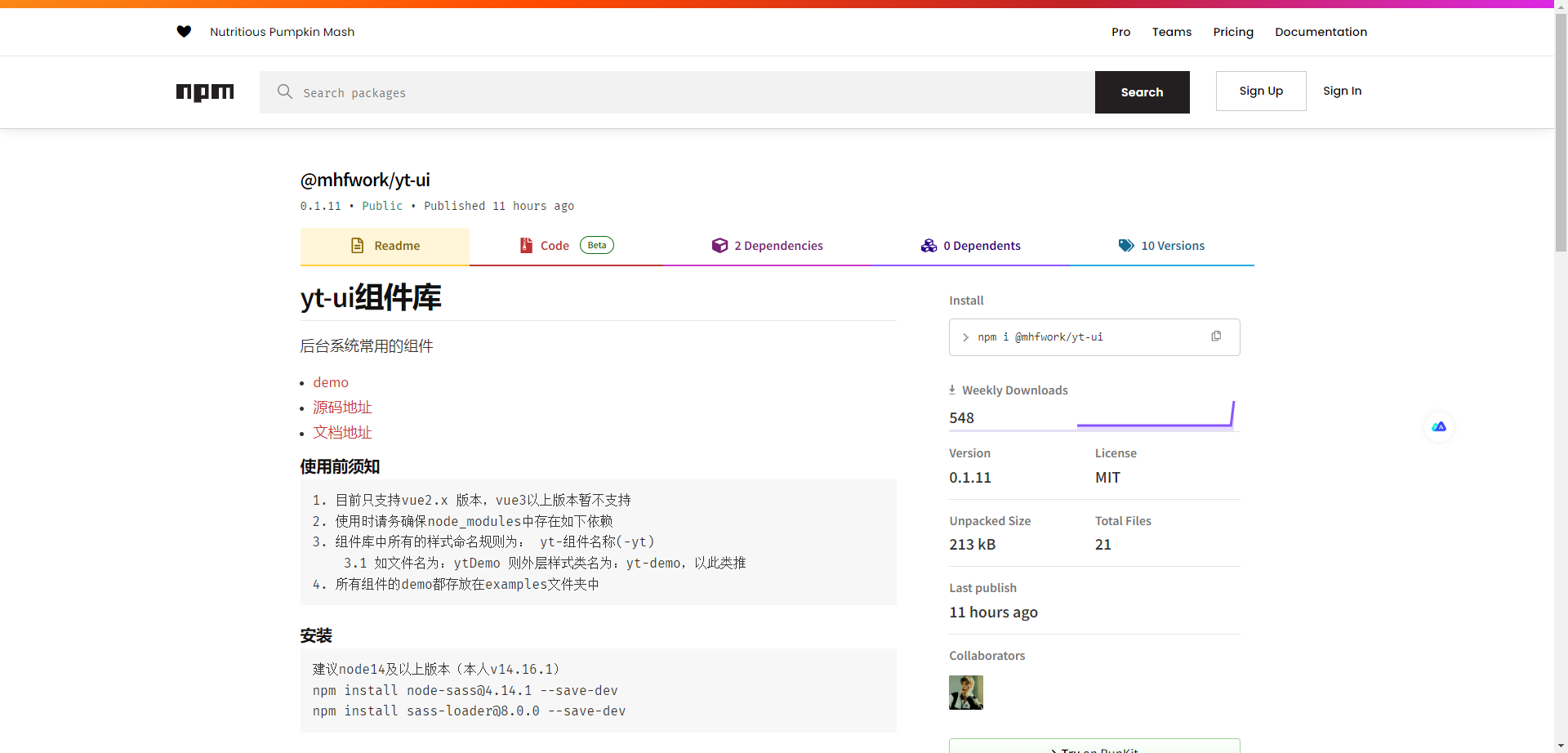Click the Collaborators label
Screen dimensions: 1568x753
(x=987, y=656)
